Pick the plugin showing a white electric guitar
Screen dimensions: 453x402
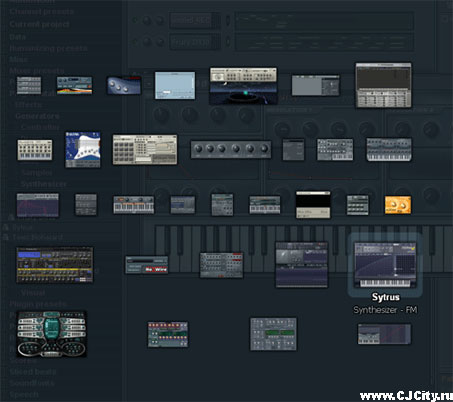pos(83,149)
